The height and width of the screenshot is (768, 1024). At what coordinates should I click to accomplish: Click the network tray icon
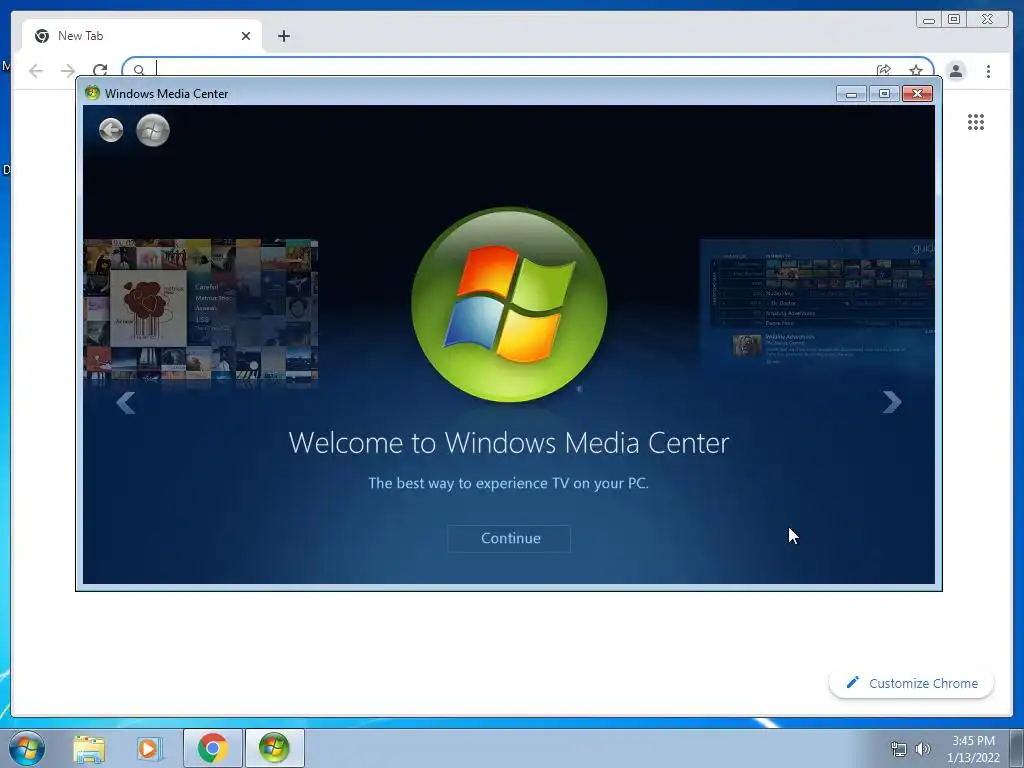click(899, 749)
